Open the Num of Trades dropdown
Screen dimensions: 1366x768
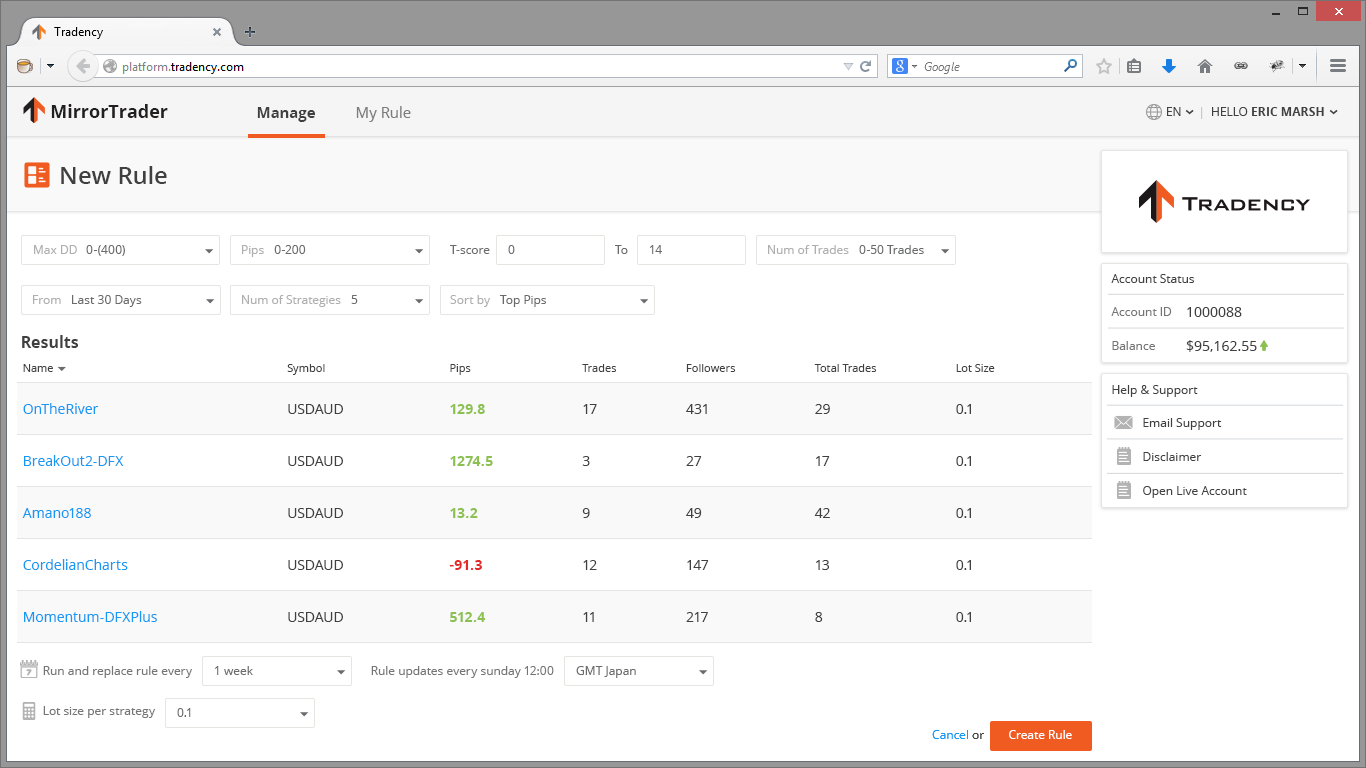(855, 250)
